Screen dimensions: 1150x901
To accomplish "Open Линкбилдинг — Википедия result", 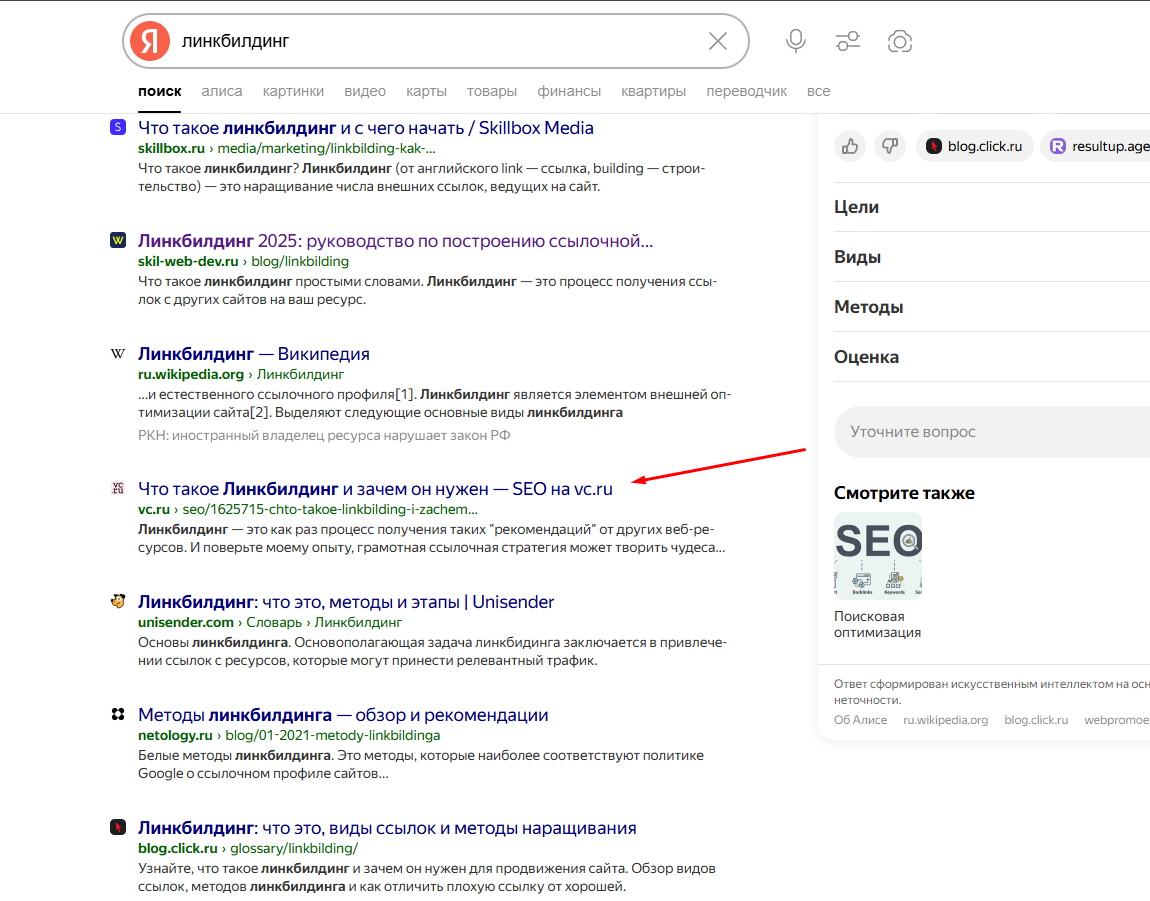I will (x=254, y=354).
